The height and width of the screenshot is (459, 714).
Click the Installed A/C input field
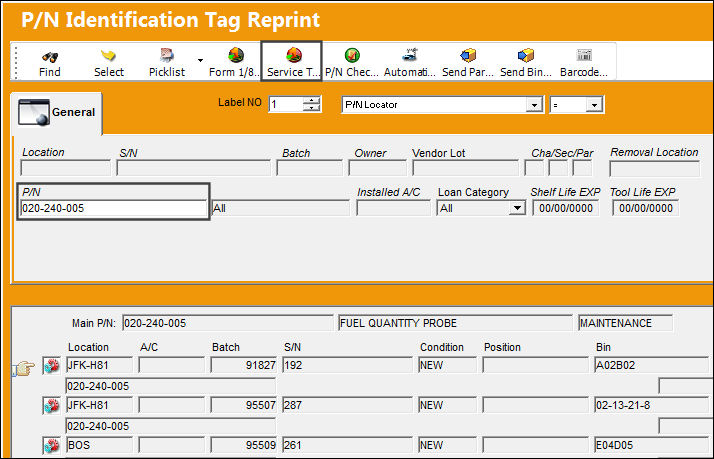tap(393, 208)
